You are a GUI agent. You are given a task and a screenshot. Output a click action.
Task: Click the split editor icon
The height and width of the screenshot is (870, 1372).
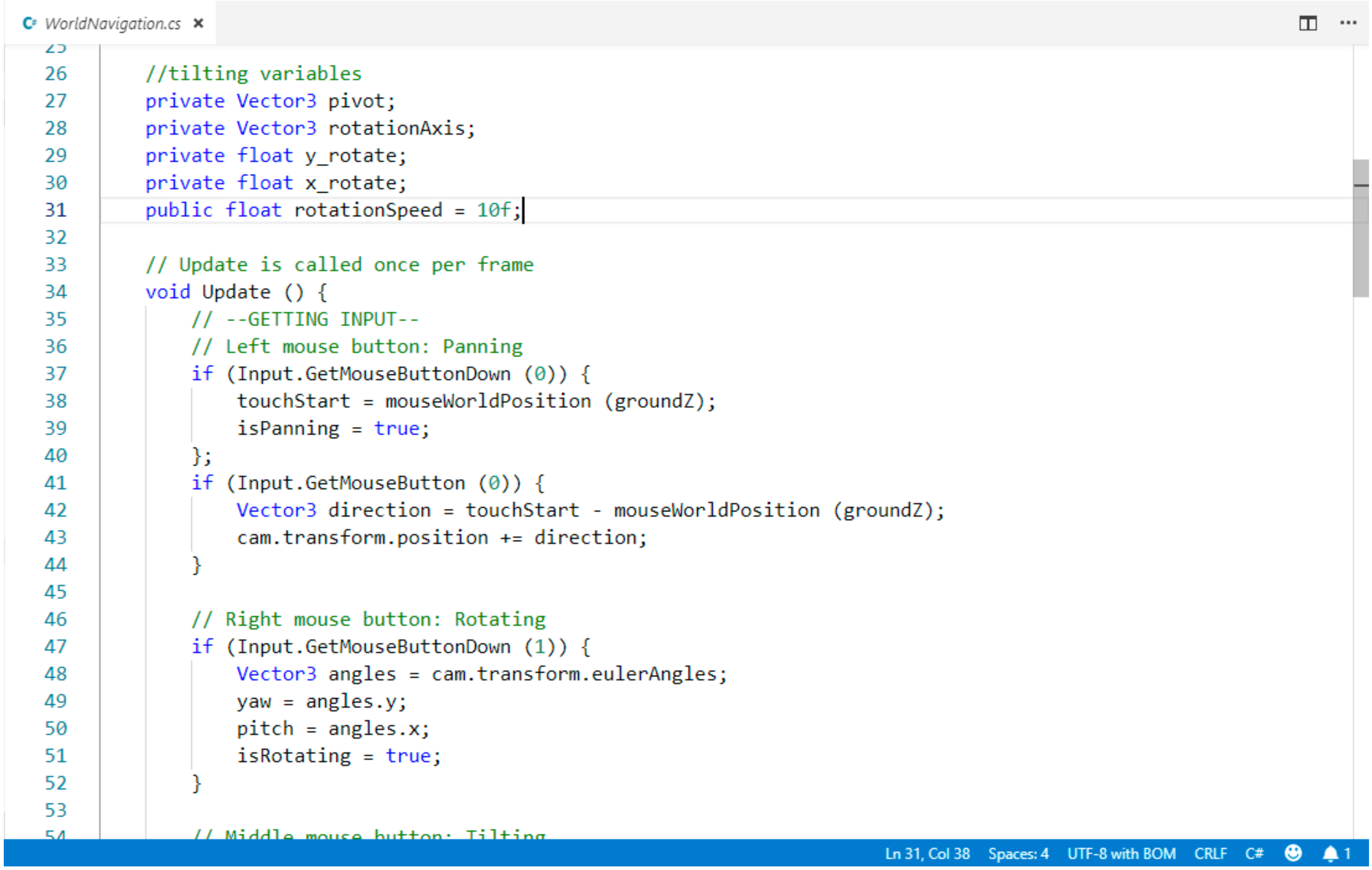click(x=1308, y=23)
